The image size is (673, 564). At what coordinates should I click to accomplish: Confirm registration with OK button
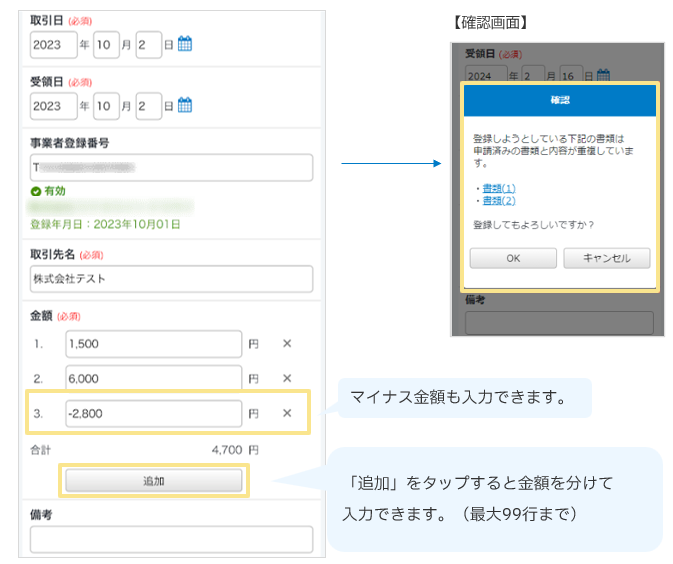[513, 258]
